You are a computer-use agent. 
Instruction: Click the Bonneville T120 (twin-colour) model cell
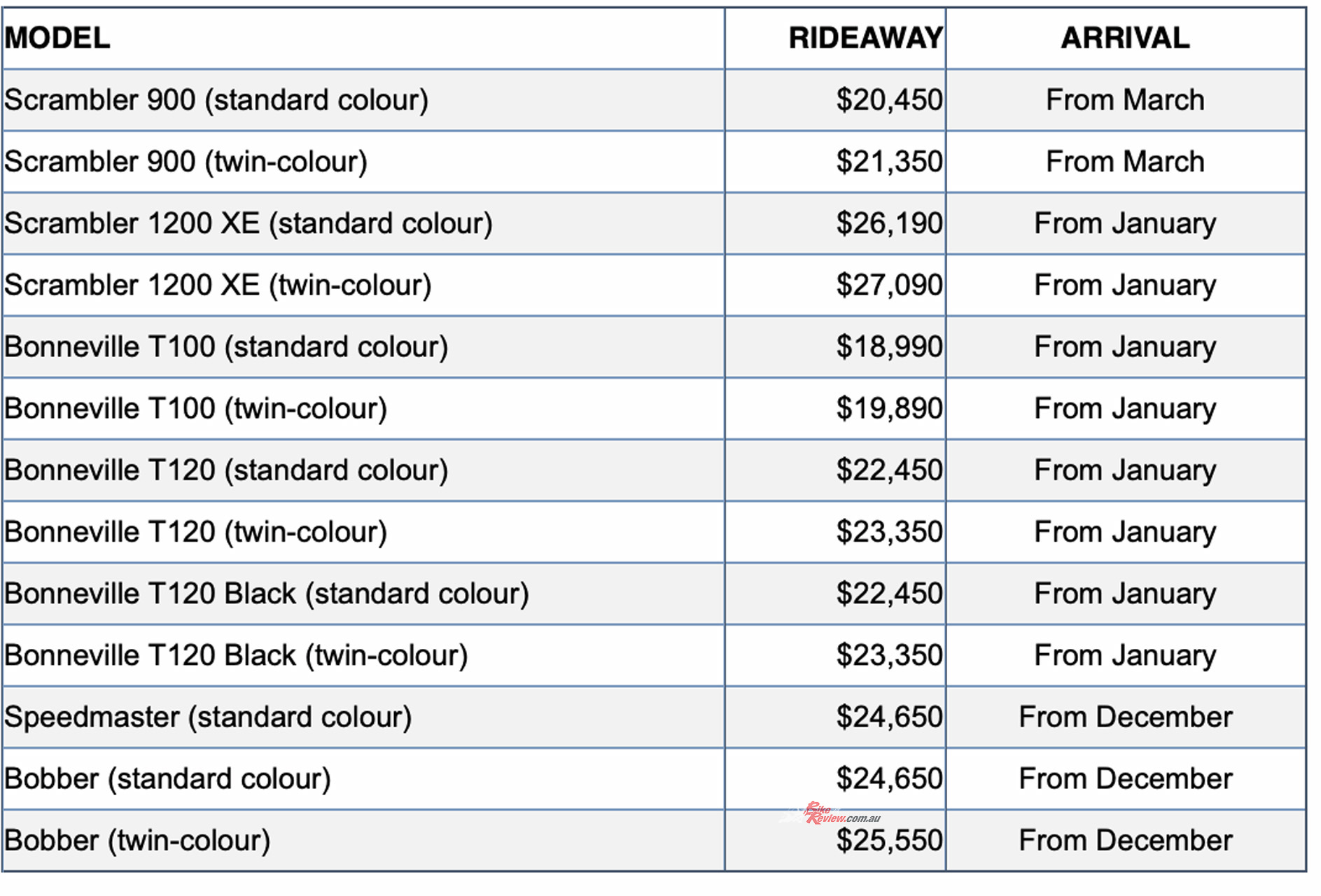click(196, 531)
